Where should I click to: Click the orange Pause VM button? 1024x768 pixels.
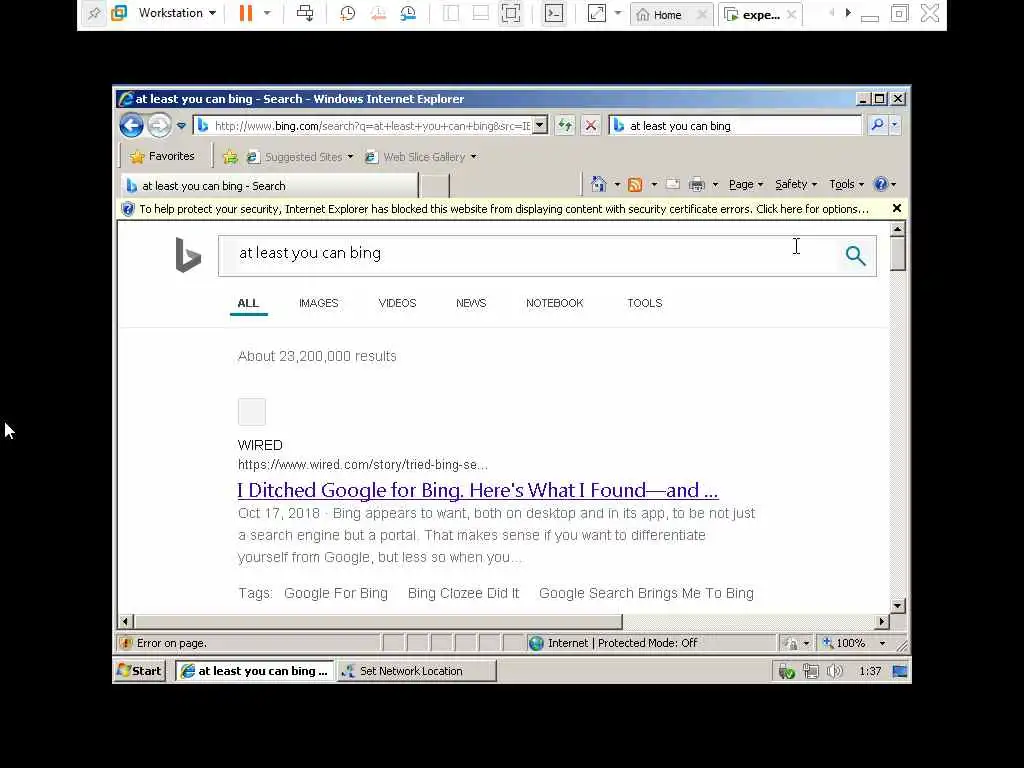pos(246,13)
